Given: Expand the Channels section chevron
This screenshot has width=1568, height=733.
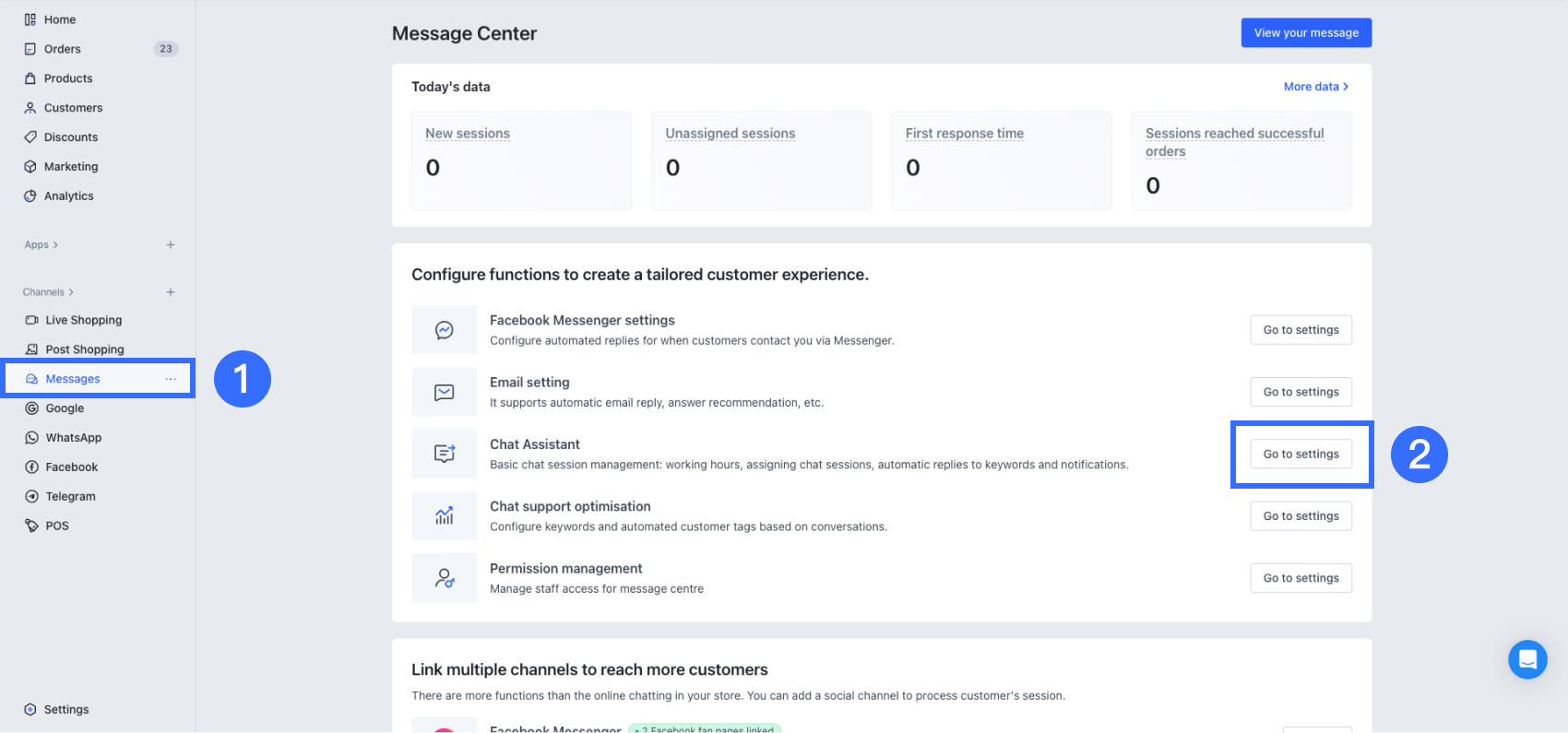Looking at the screenshot, I should point(71,292).
